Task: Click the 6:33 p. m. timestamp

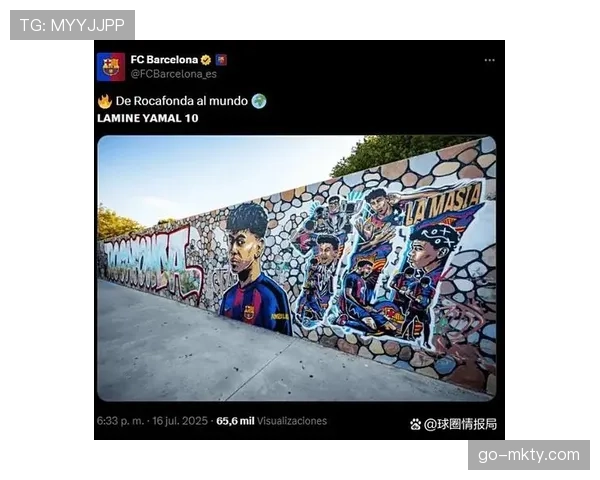Action: pyautogui.click(x=121, y=421)
